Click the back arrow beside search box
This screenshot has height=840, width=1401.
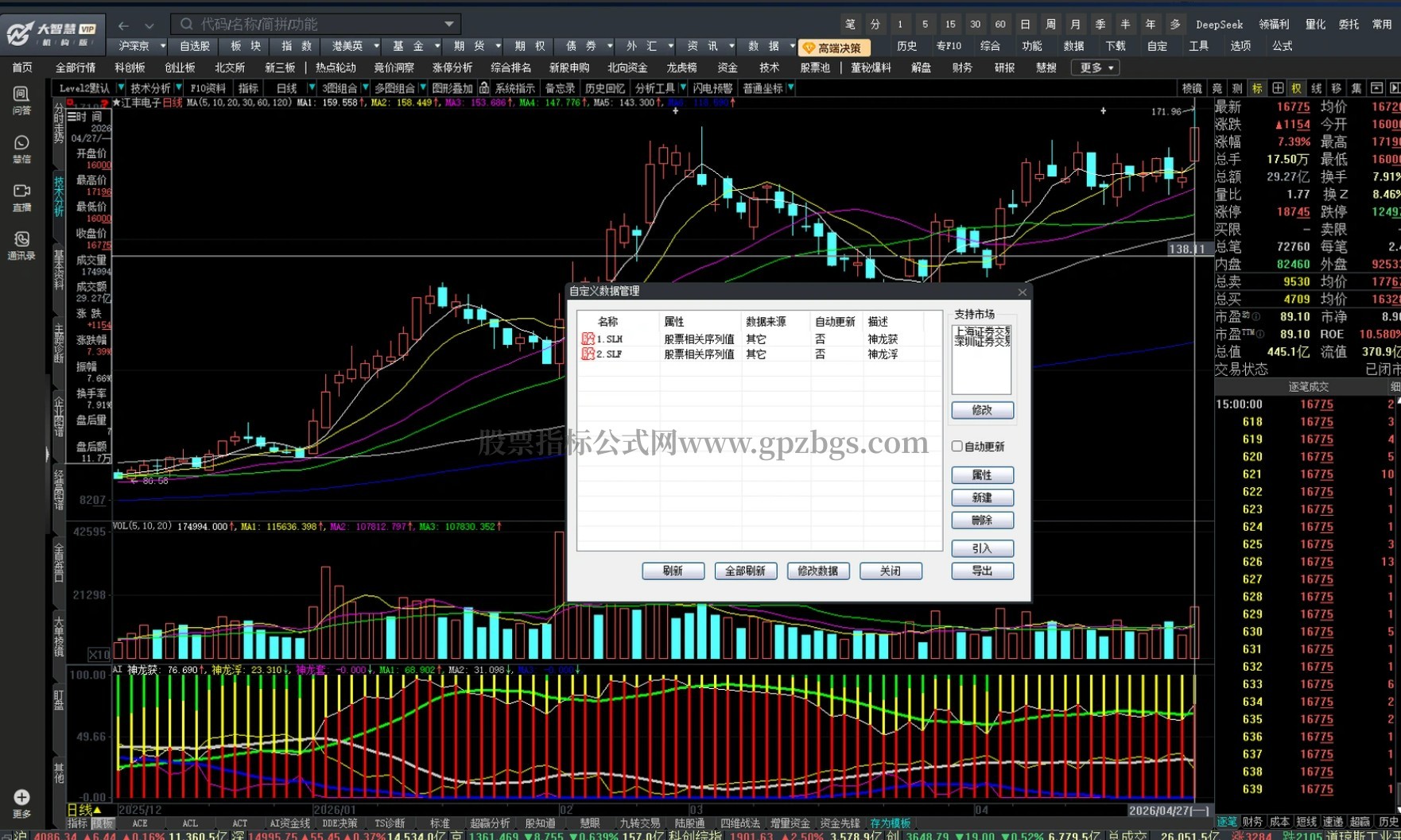click(123, 25)
